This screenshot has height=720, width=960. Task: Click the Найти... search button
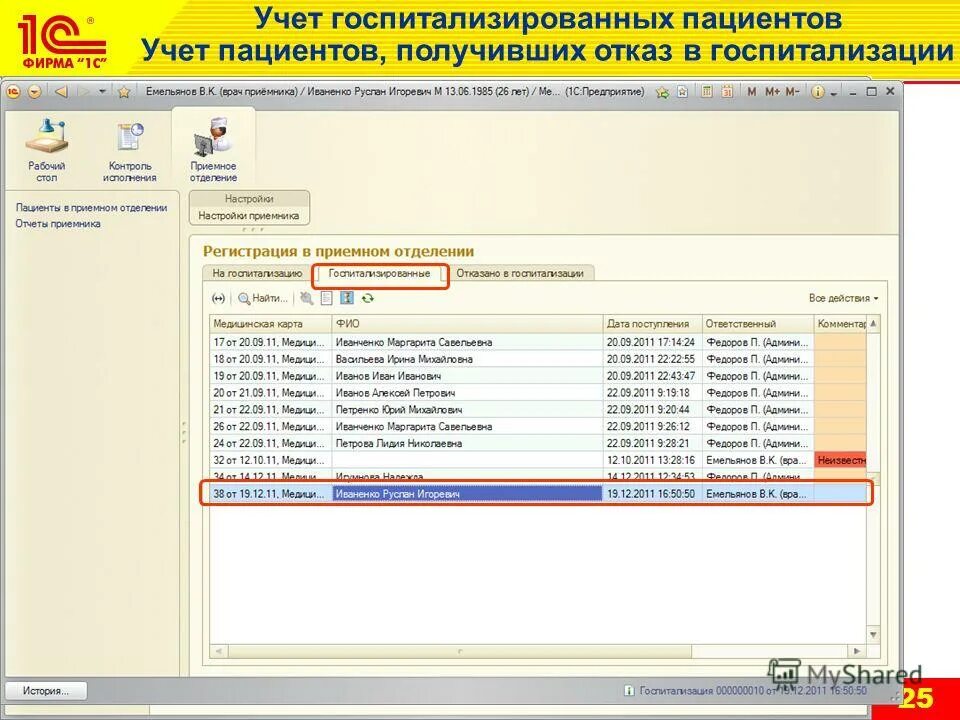263,298
